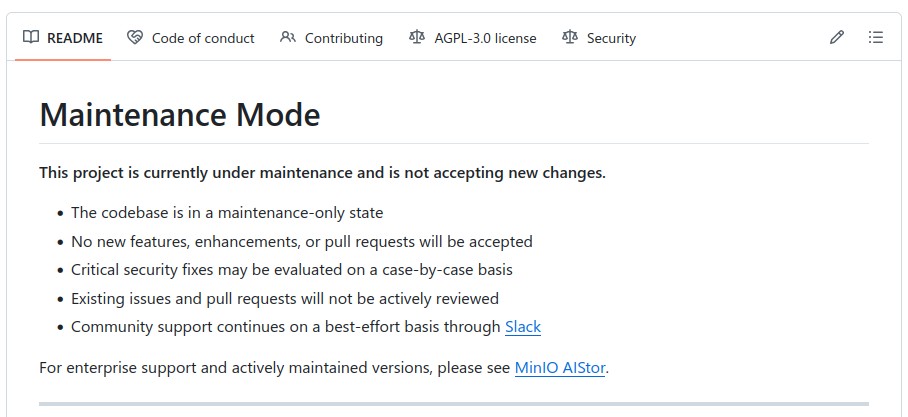Edit the README with the pencil icon
The height and width of the screenshot is (417, 908).
[x=837, y=38]
